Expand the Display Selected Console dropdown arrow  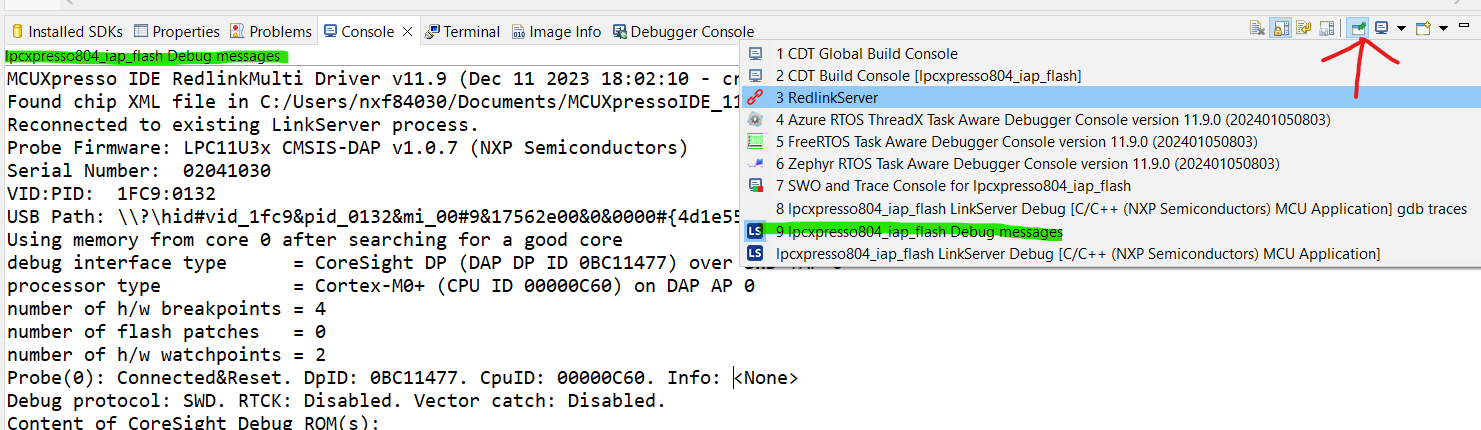coord(1401,29)
